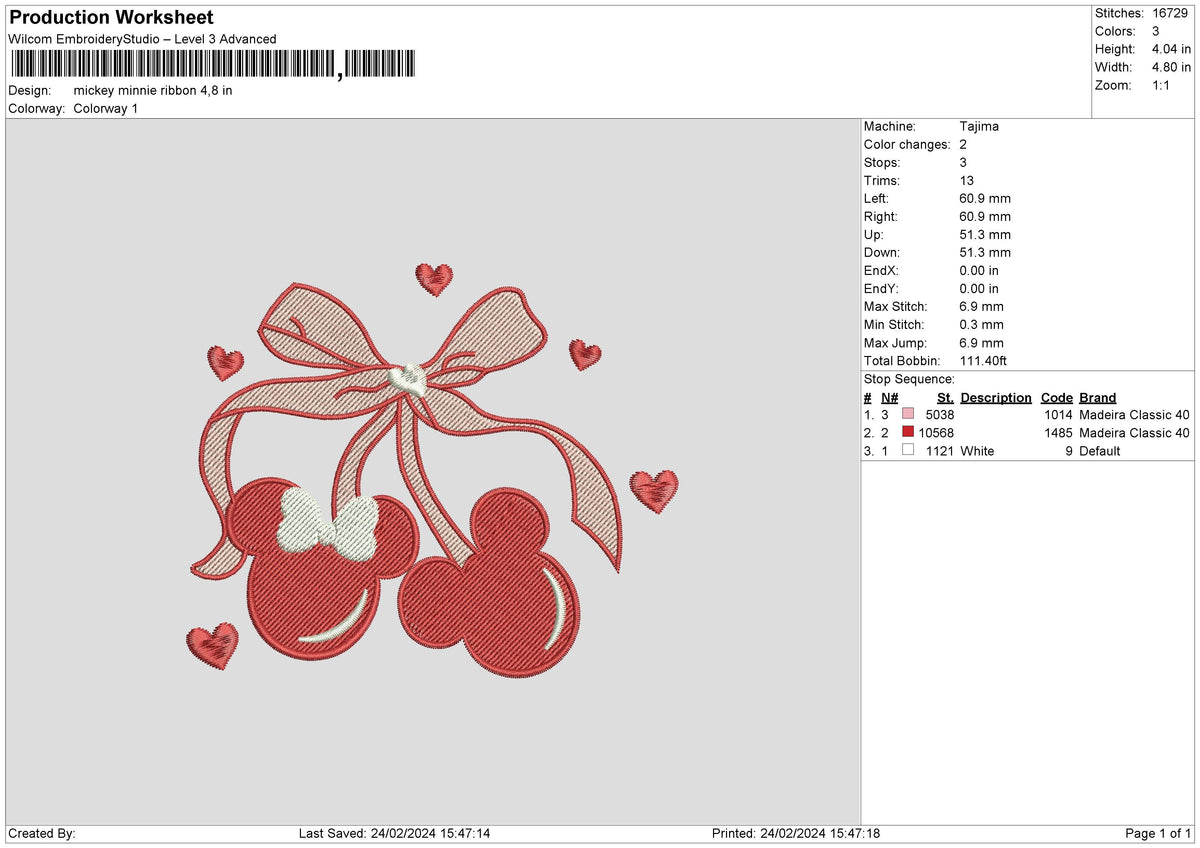Click the 'Colorway 1' value
Viewport: 1200px width, 848px height.
coord(106,108)
